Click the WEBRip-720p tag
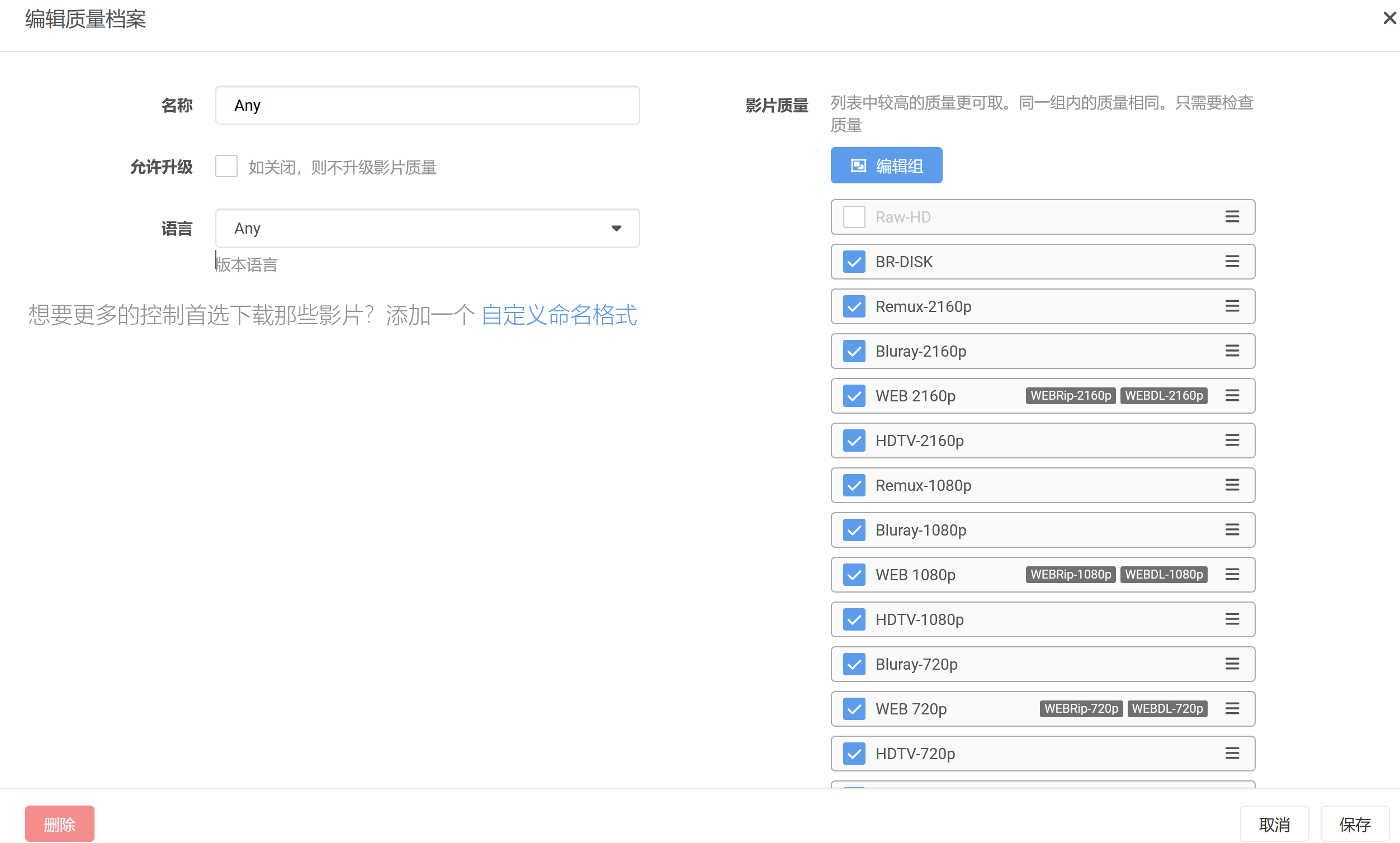This screenshot has width=1400, height=843. 1081,708
